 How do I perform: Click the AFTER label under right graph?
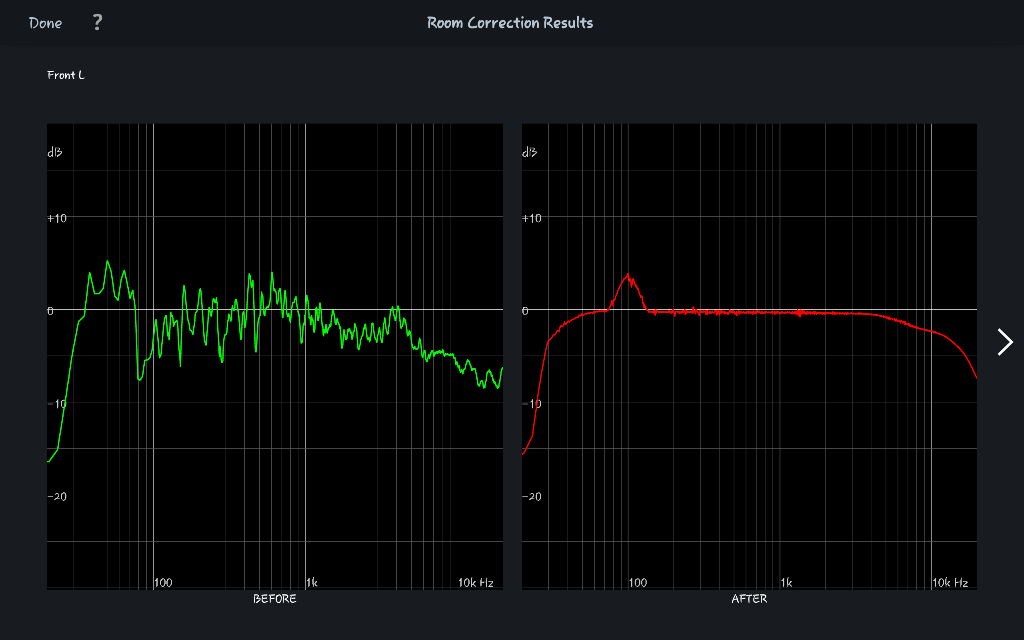[749, 599]
